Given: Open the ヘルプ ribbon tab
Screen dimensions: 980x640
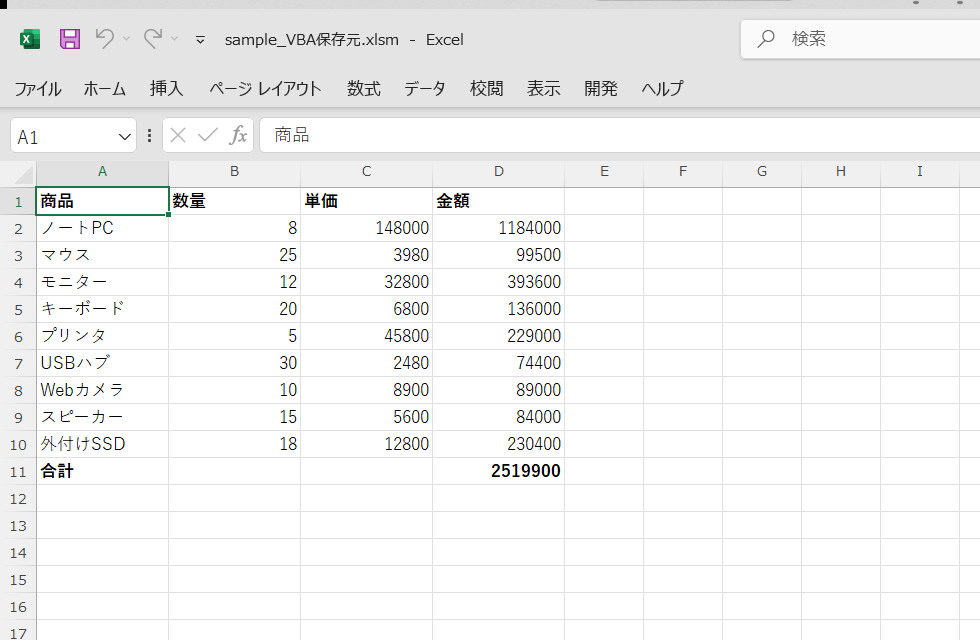Looking at the screenshot, I should 662,89.
